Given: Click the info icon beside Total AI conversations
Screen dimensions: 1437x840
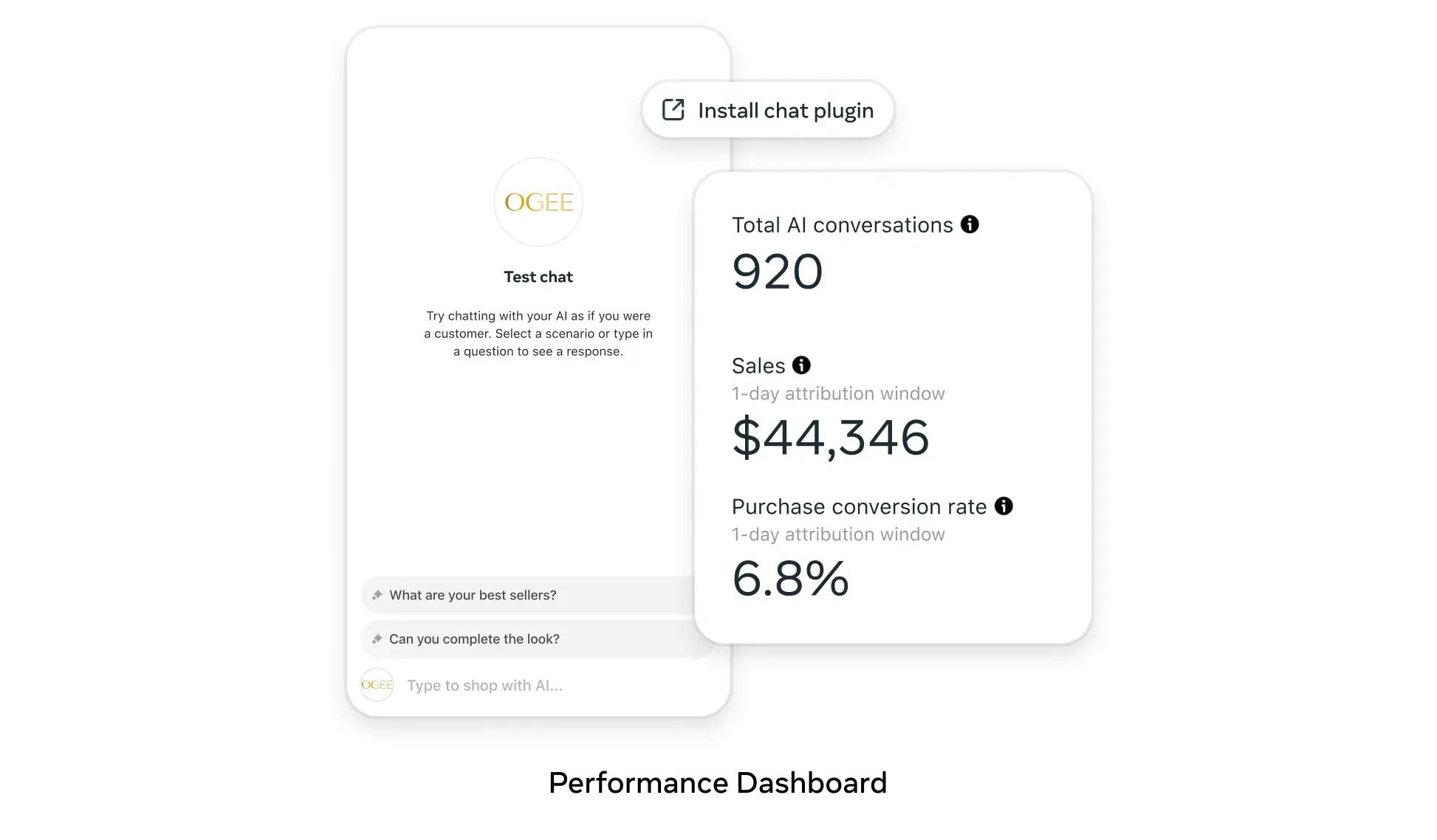Looking at the screenshot, I should [x=970, y=224].
